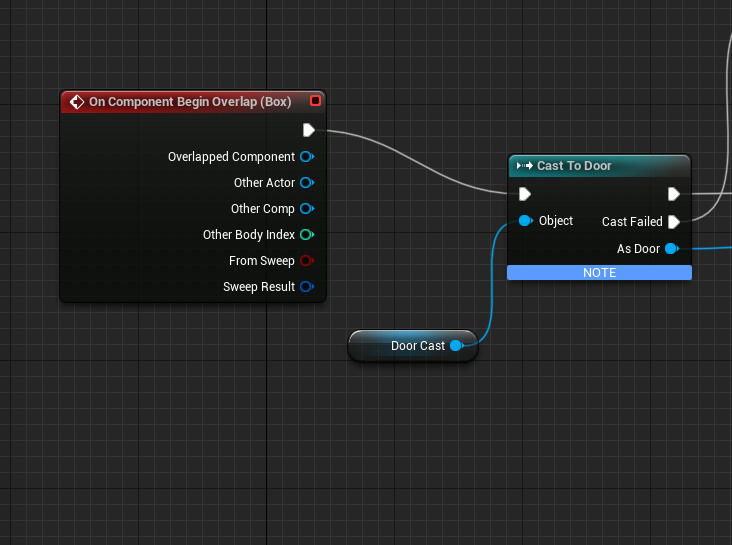Click the Cast Failed execution pin

click(x=673, y=222)
